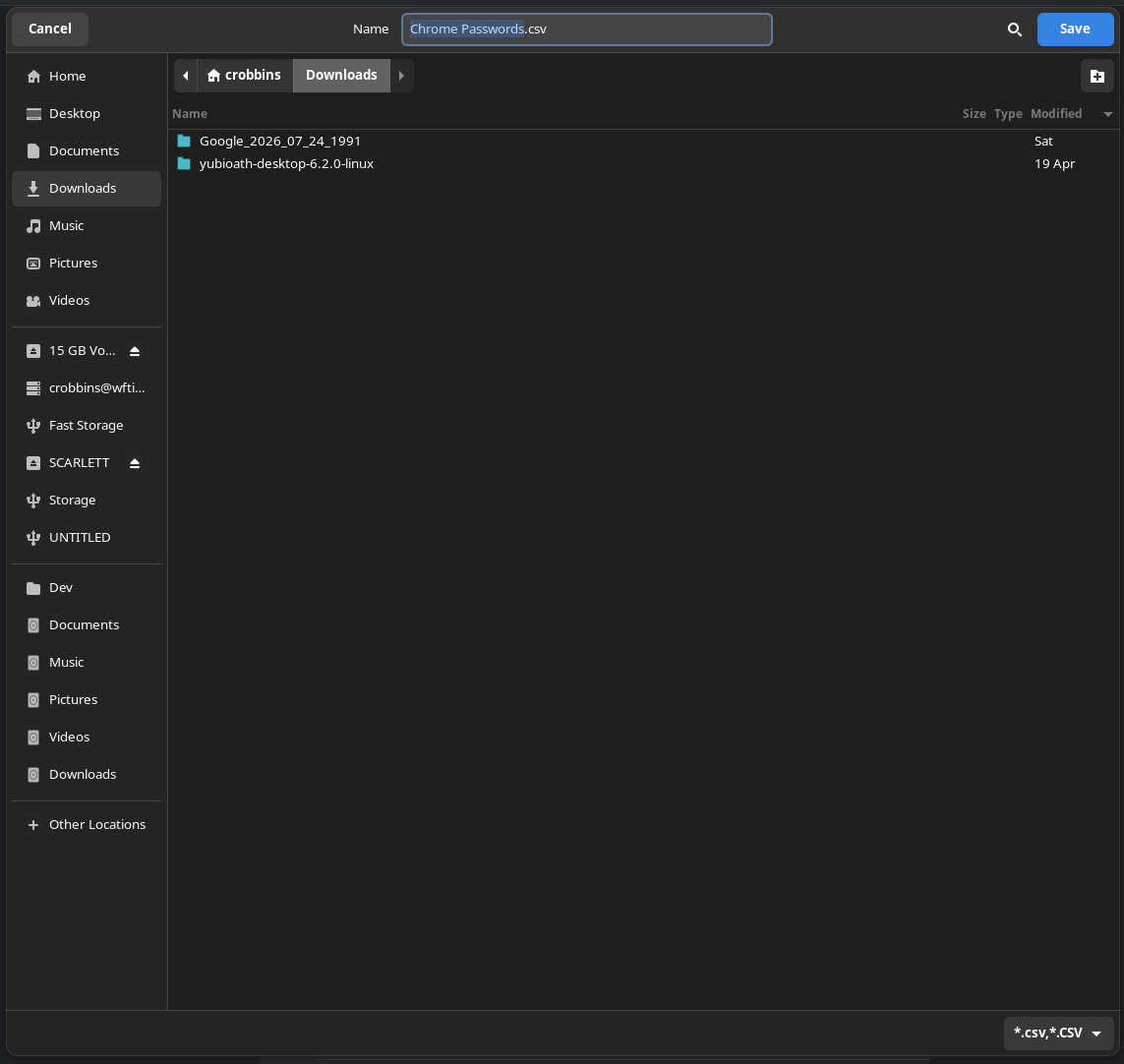Open Music with the musical note icon
Viewport: 1124px width, 1064px height.
point(87,226)
